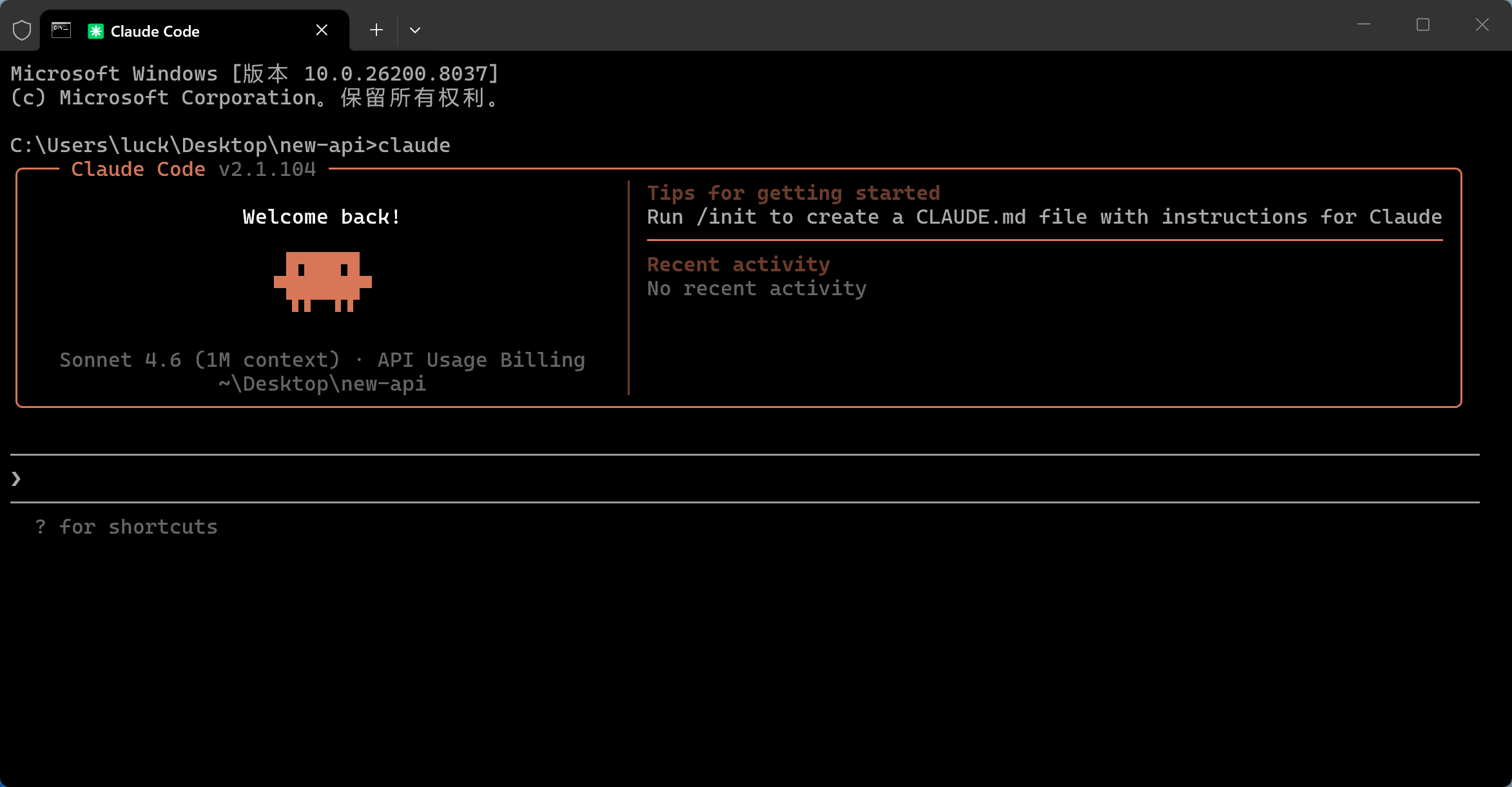This screenshot has width=1512, height=787.
Task: Close the terminal window
Action: click(1482, 25)
